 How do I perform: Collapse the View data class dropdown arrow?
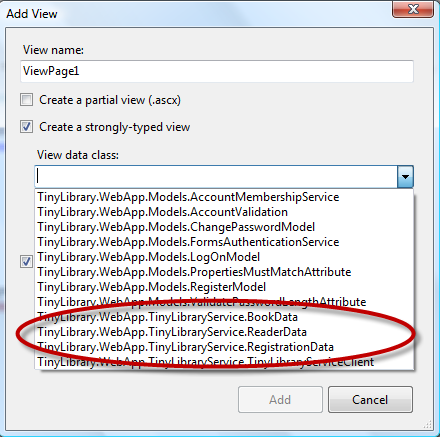point(405,177)
